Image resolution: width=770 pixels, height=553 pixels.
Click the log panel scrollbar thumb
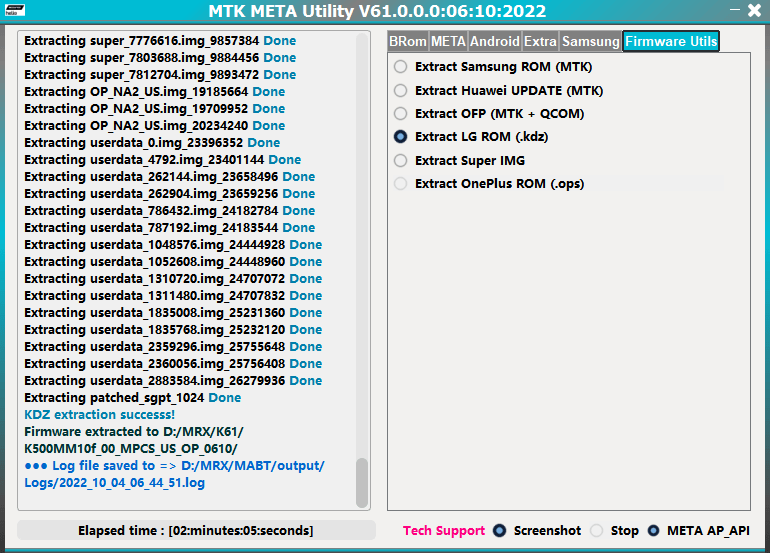pos(362,482)
